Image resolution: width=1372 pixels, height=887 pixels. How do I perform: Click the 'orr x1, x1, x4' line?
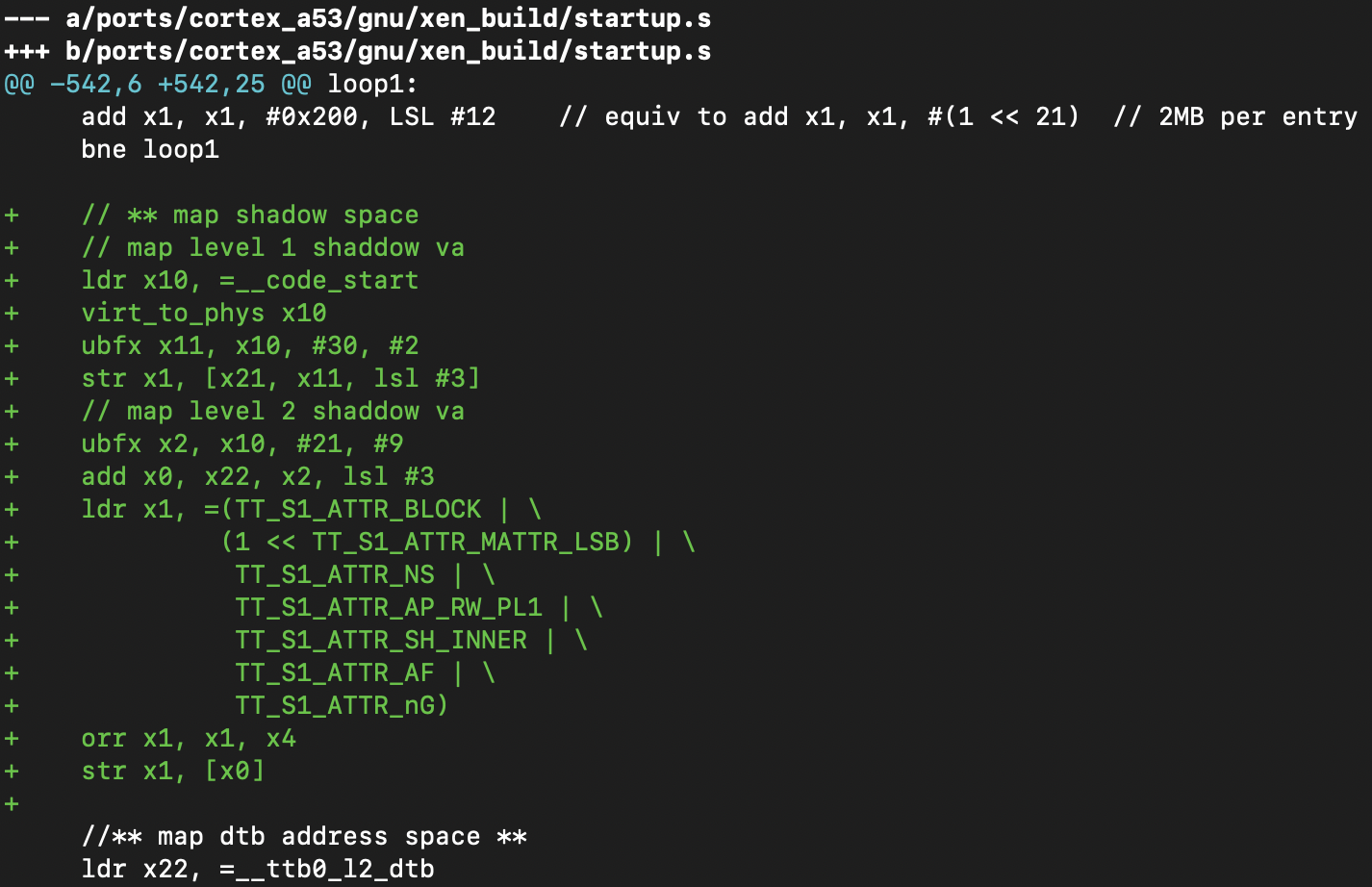pyautogui.click(x=189, y=738)
